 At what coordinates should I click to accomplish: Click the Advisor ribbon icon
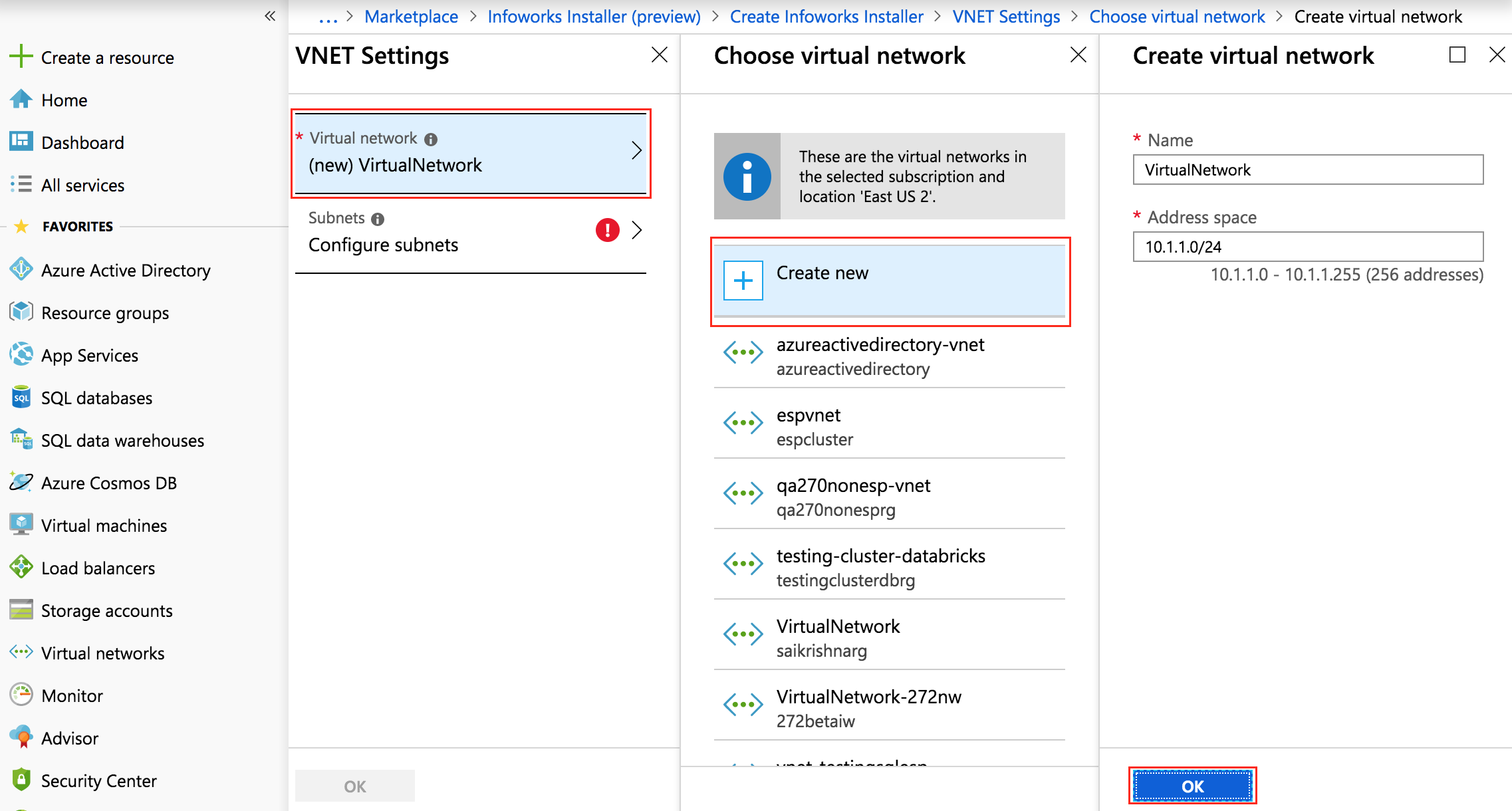21,737
